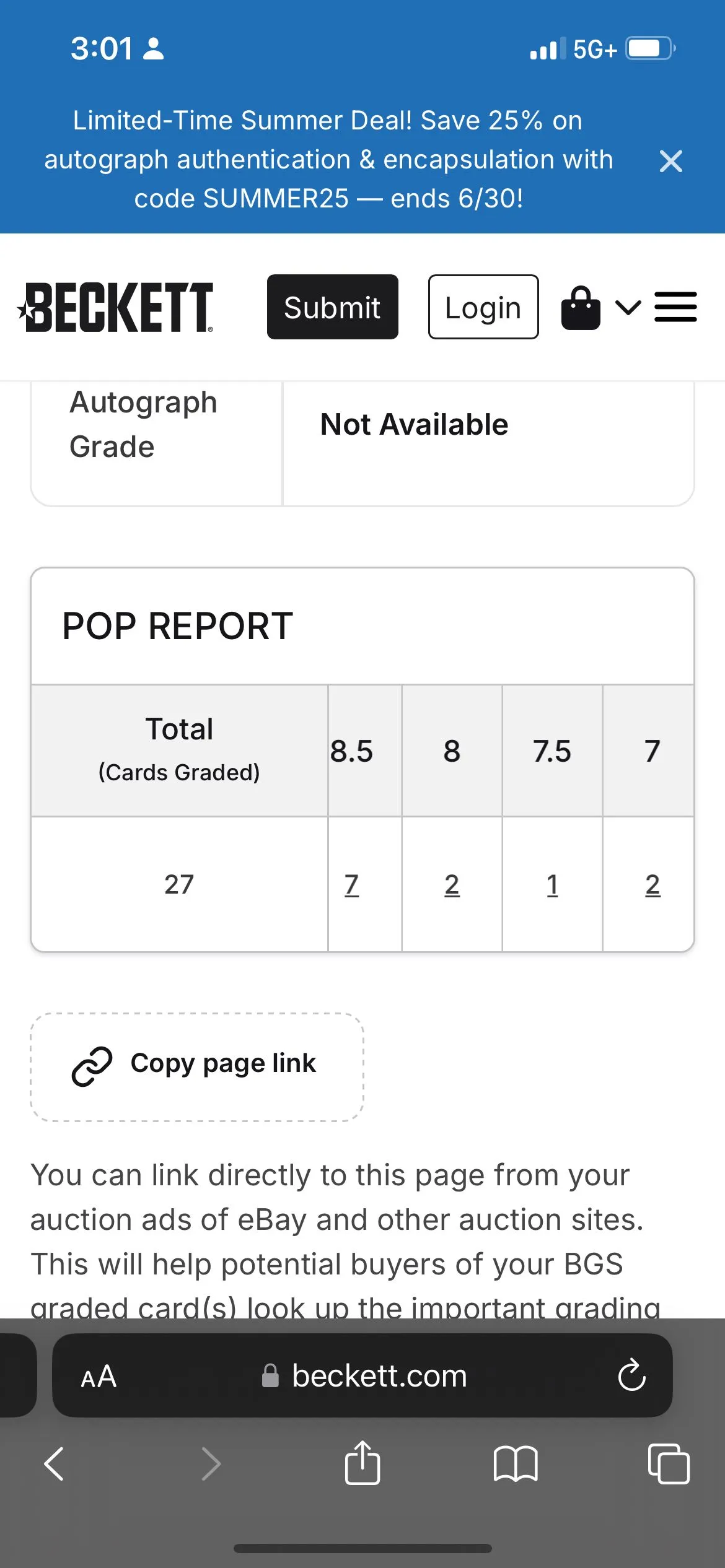Open the grade 7 population count link
Screen dimensions: 725x1568
coord(652,884)
